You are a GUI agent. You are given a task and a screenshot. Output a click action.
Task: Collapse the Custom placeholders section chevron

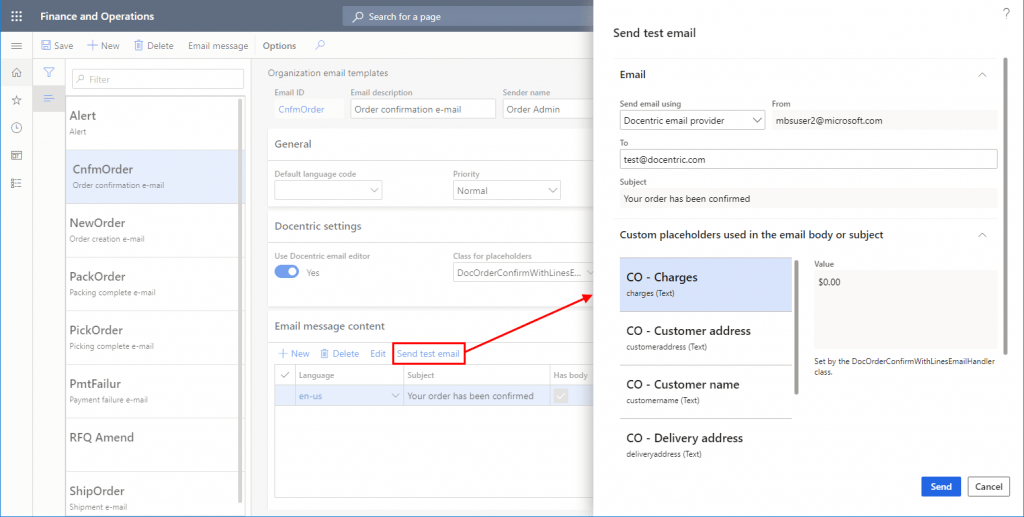click(x=982, y=235)
